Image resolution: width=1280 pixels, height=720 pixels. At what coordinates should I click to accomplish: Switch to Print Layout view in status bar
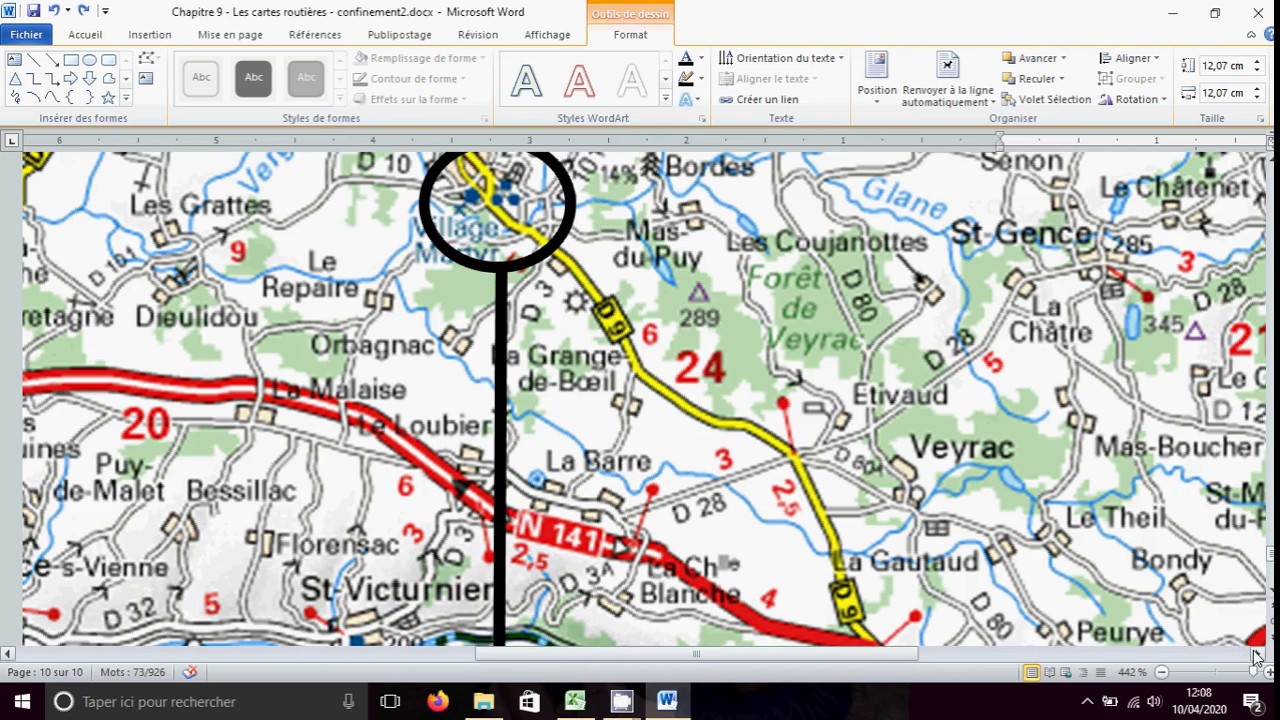tap(1031, 672)
